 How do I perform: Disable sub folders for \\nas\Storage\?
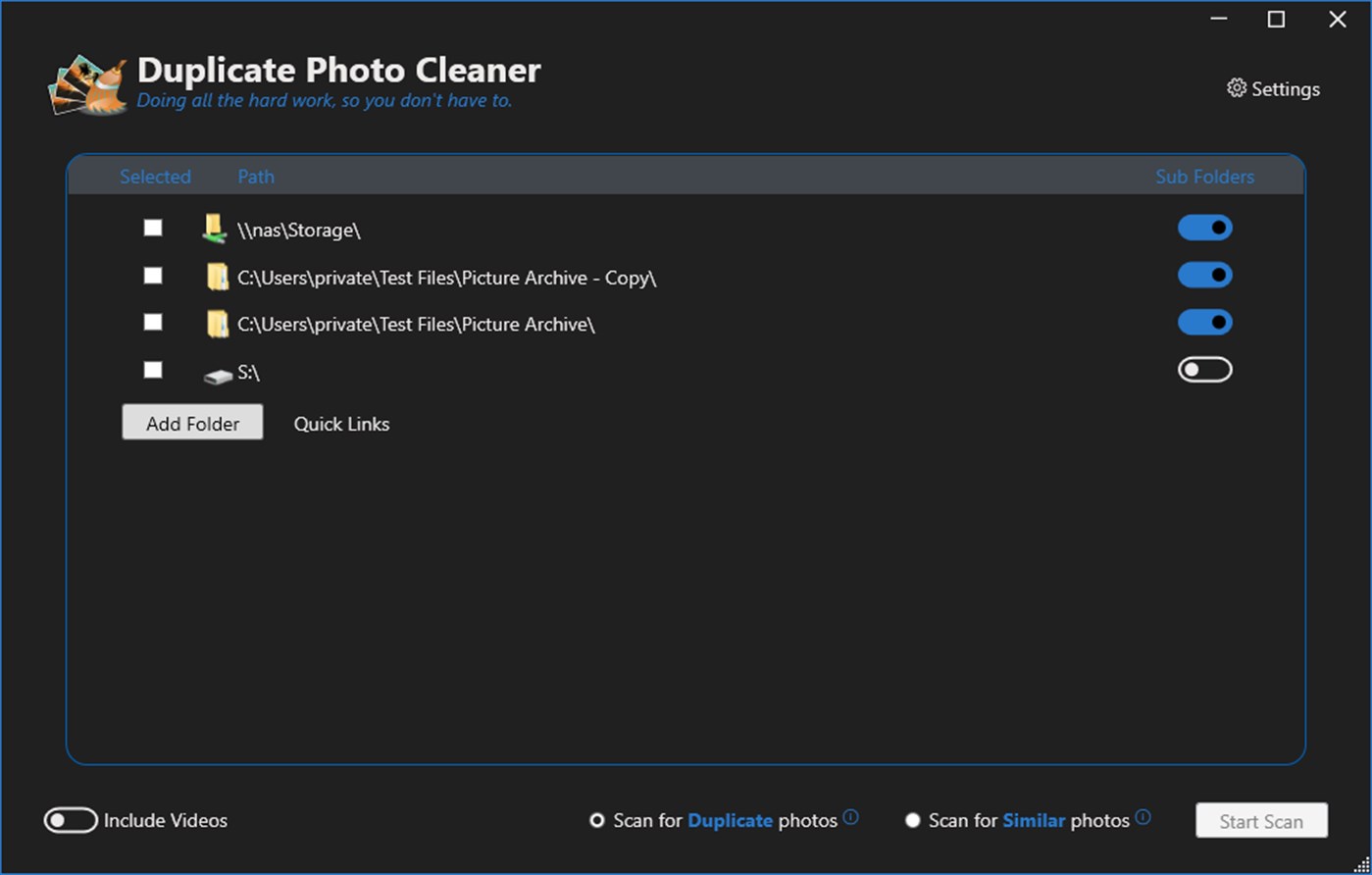tap(1204, 228)
